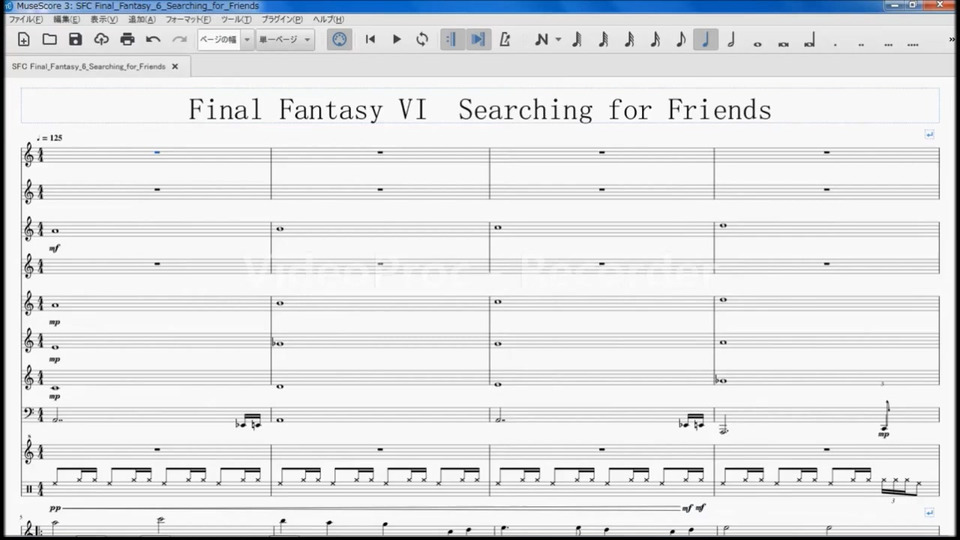Select the tempo marking = 125
The width and height of the screenshot is (960, 540).
tap(50, 138)
